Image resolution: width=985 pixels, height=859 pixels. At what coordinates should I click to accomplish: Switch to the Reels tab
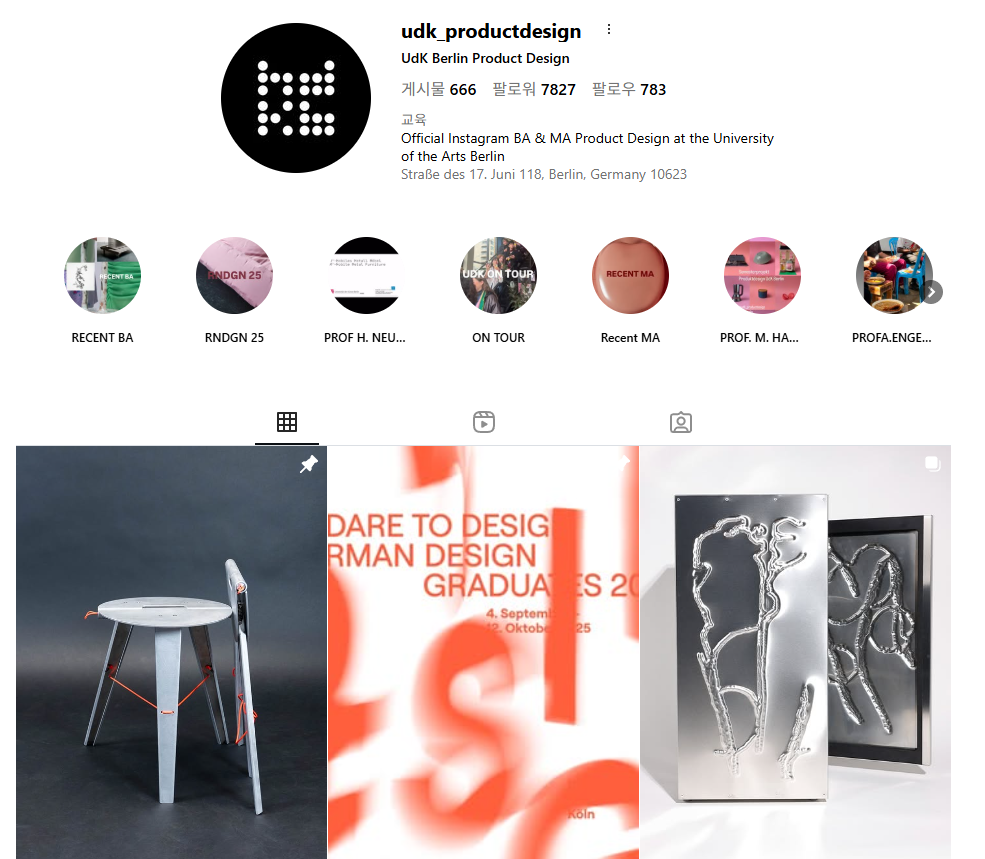(484, 422)
